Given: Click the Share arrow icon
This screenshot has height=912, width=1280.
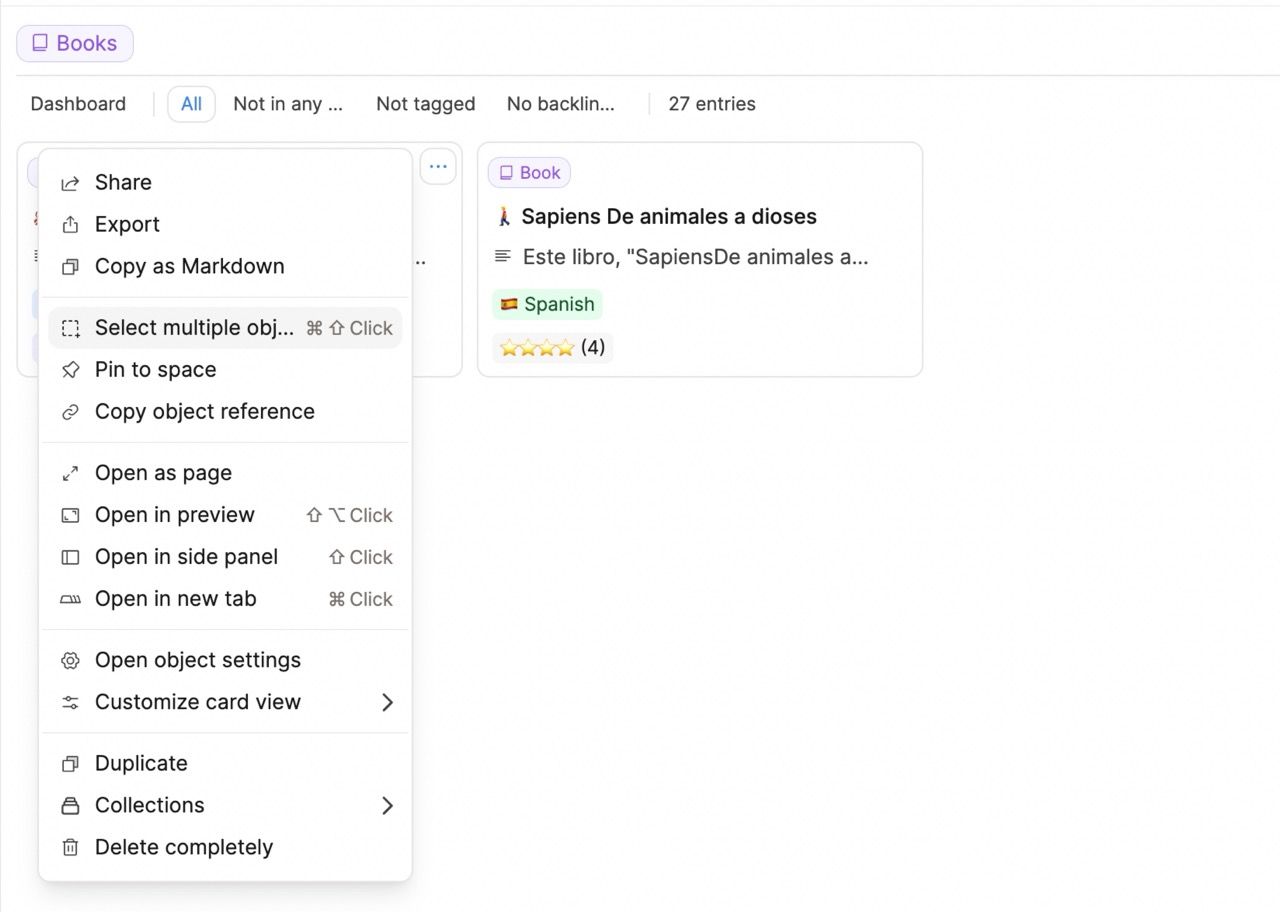Looking at the screenshot, I should [70, 183].
